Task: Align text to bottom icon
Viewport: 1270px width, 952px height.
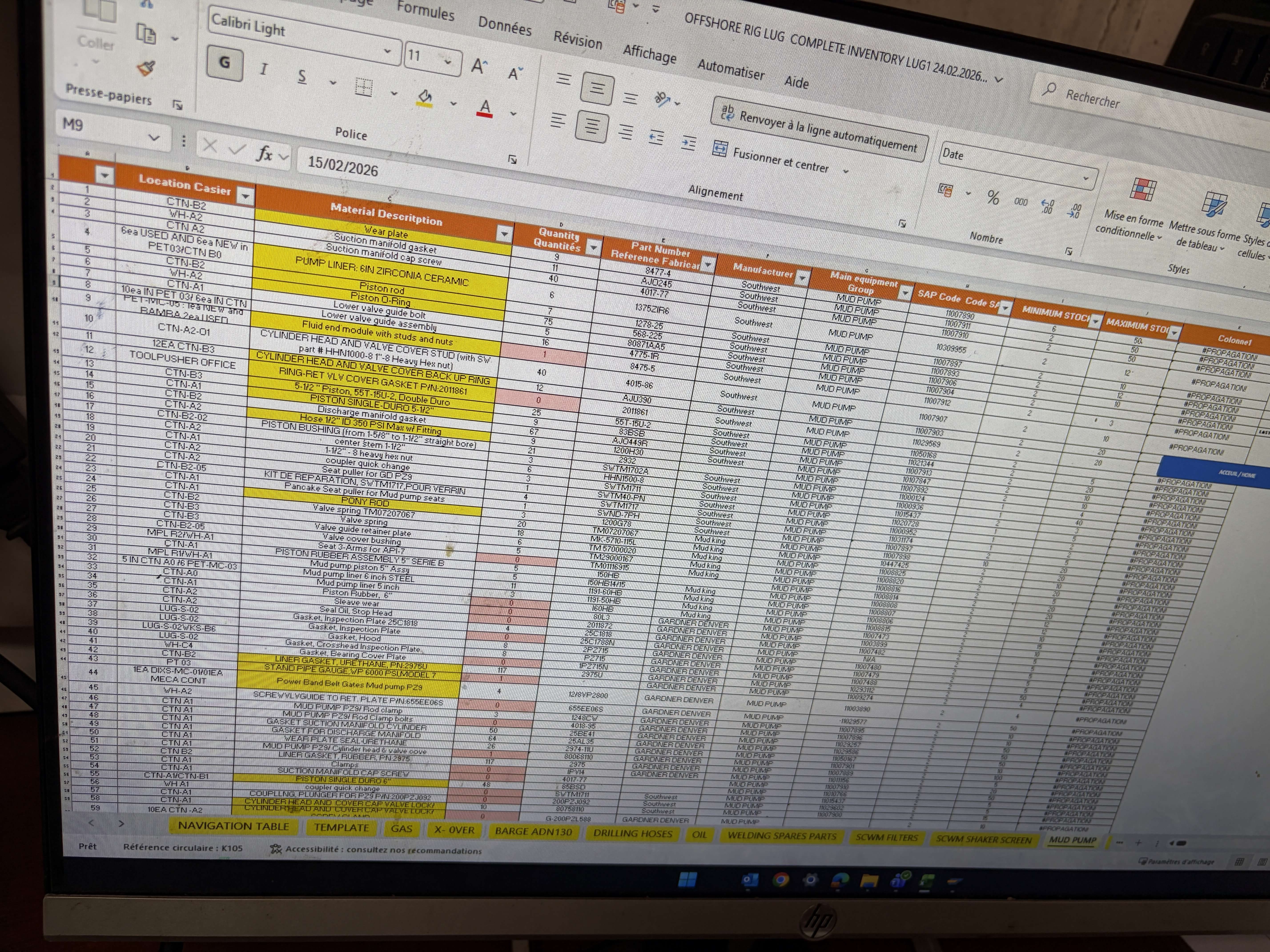Action: pyautogui.click(x=630, y=99)
